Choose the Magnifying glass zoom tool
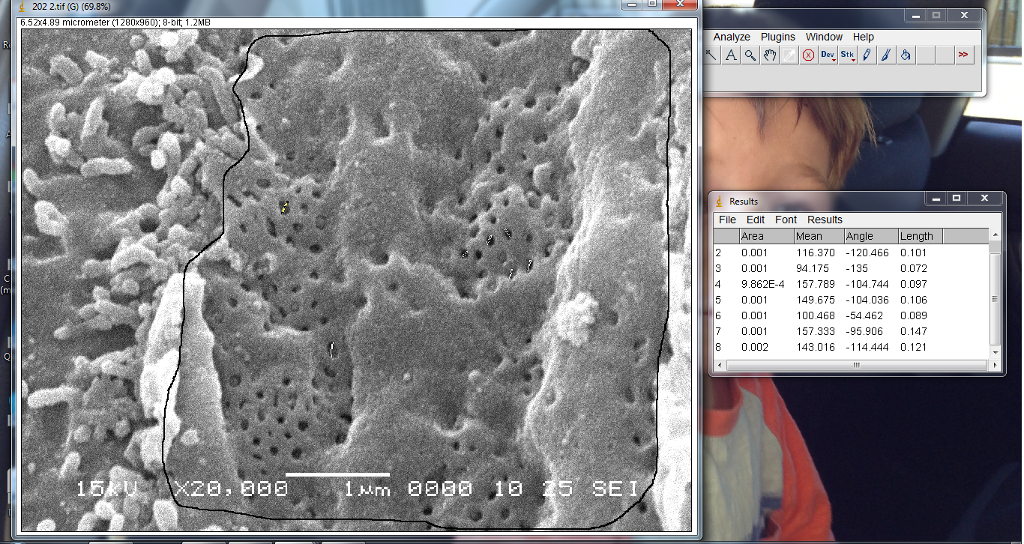The image size is (1024, 544). pyautogui.click(x=750, y=56)
